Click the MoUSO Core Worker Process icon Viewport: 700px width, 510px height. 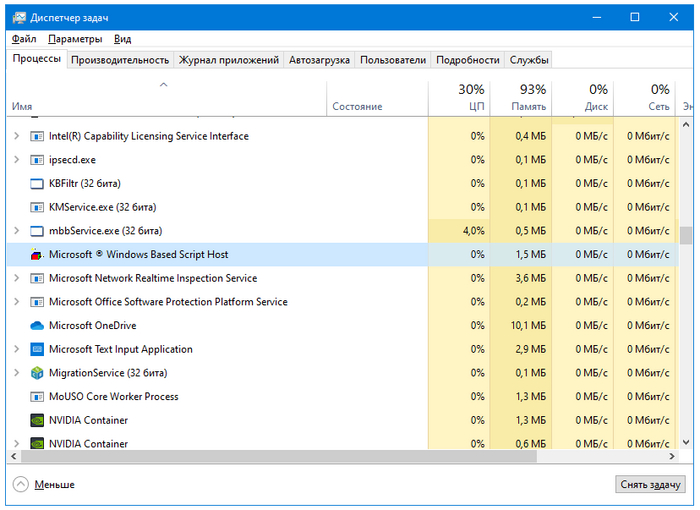pyautogui.click(x=38, y=397)
